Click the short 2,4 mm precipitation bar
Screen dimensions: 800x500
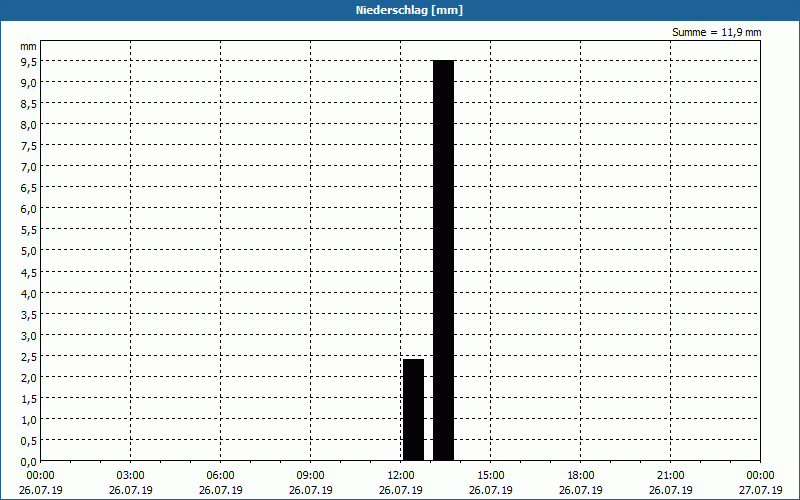(x=413, y=410)
